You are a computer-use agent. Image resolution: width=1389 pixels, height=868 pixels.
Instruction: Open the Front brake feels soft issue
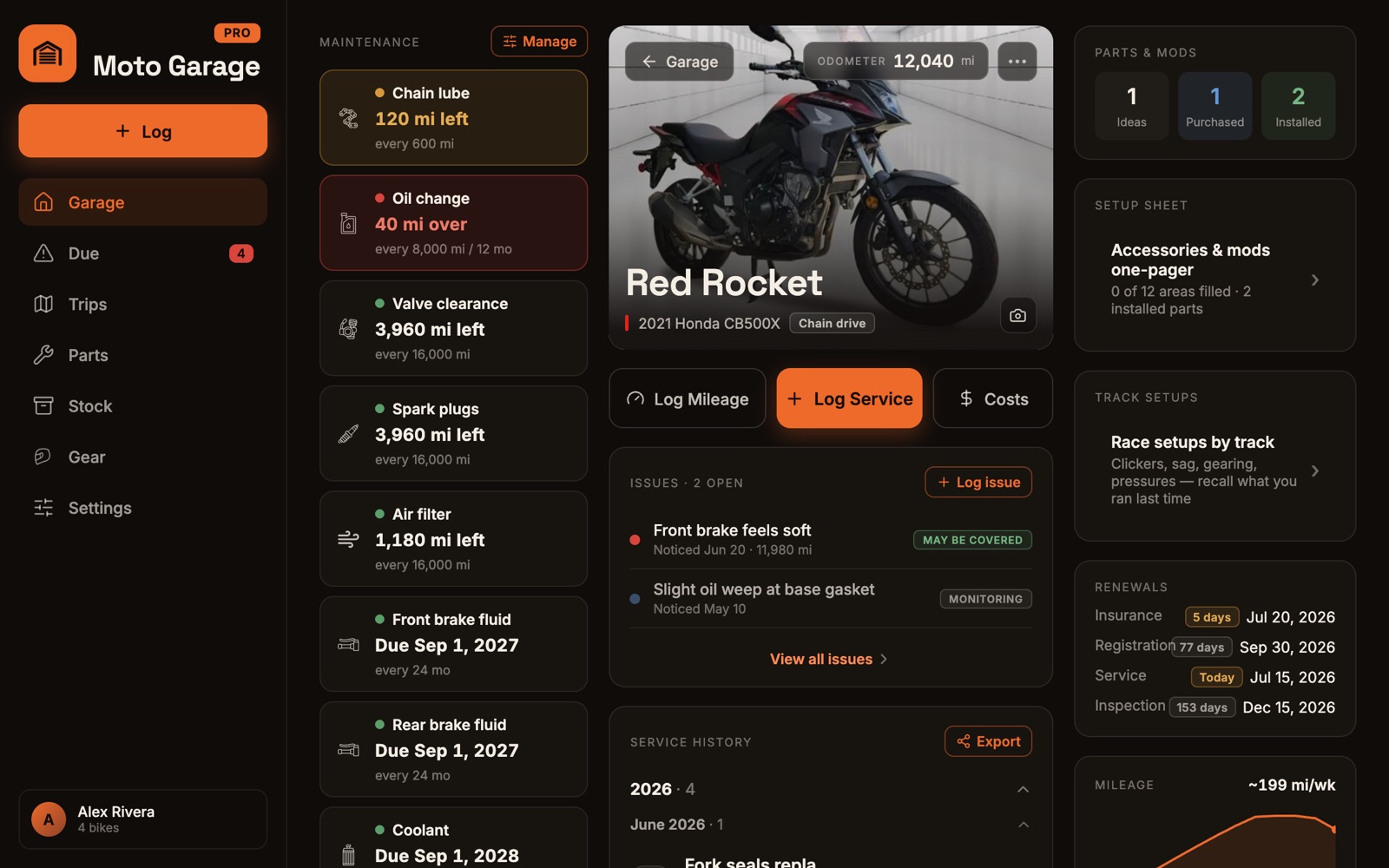coord(831,539)
